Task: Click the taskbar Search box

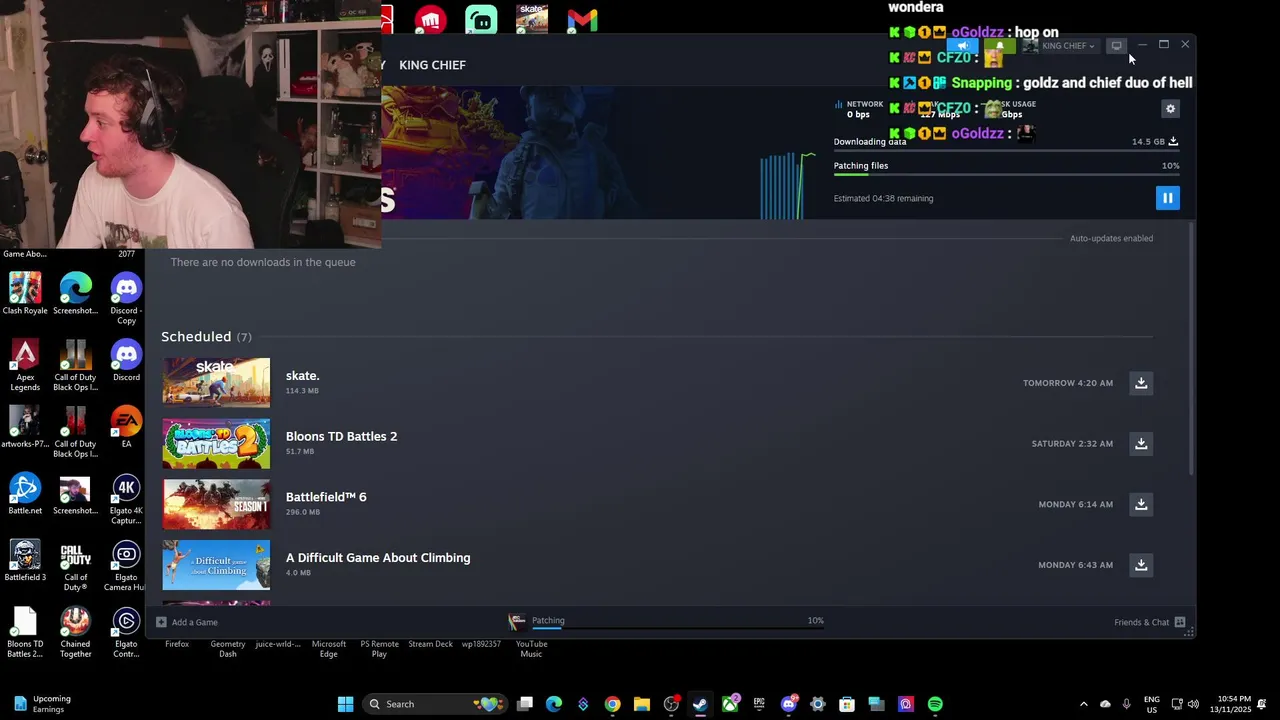Action: pyautogui.click(x=434, y=704)
